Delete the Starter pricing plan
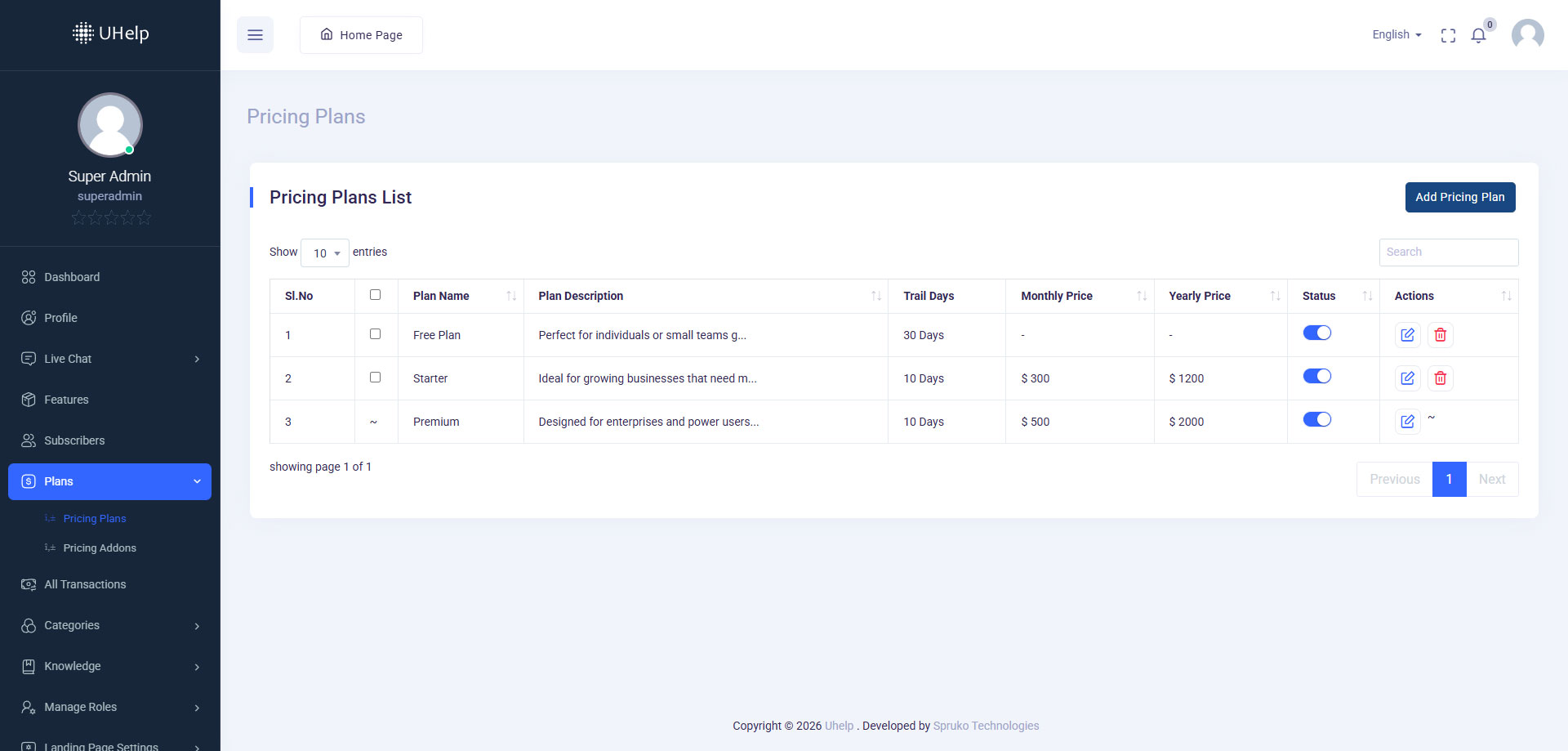Screen dimensions: 1568x751 tap(1440, 378)
